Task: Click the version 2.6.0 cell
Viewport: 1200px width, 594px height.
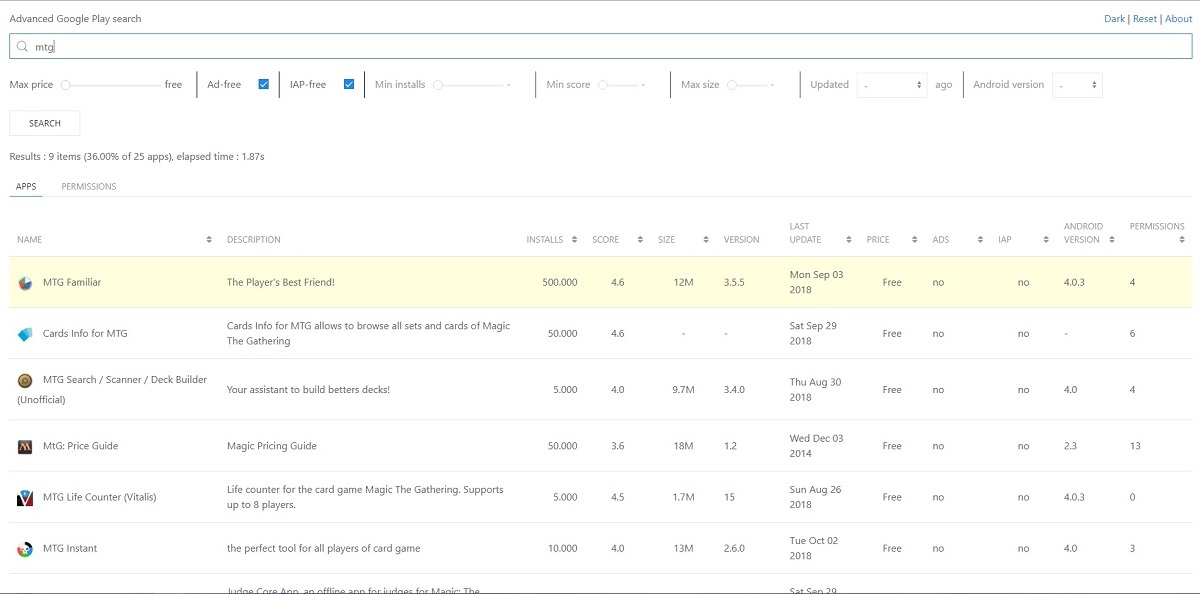Action: pos(734,549)
